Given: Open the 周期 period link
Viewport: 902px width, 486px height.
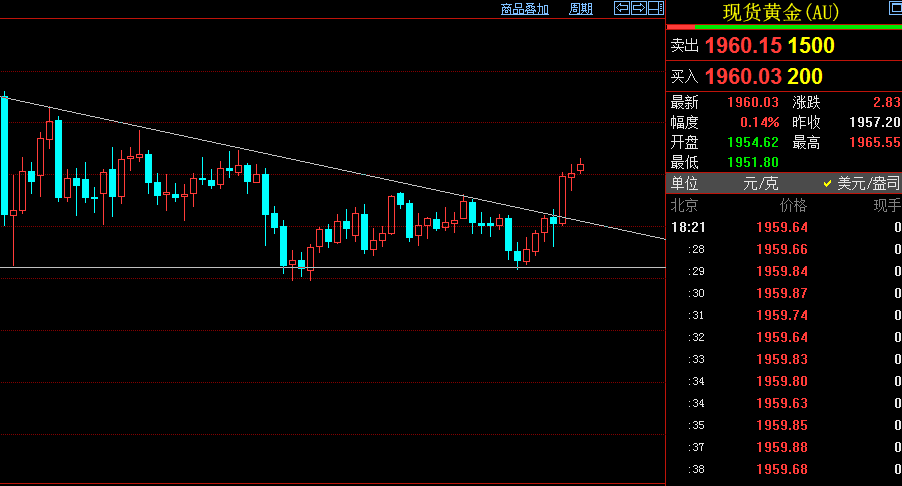Looking at the screenshot, I should 580,9.
